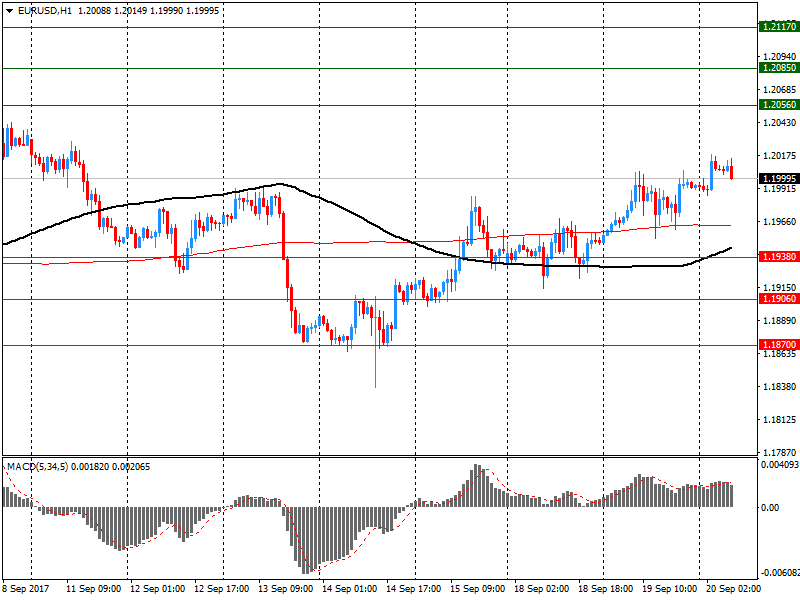Click the 12 Sep 01:00 time axis label
The width and height of the screenshot is (800, 600).
click(x=157, y=589)
